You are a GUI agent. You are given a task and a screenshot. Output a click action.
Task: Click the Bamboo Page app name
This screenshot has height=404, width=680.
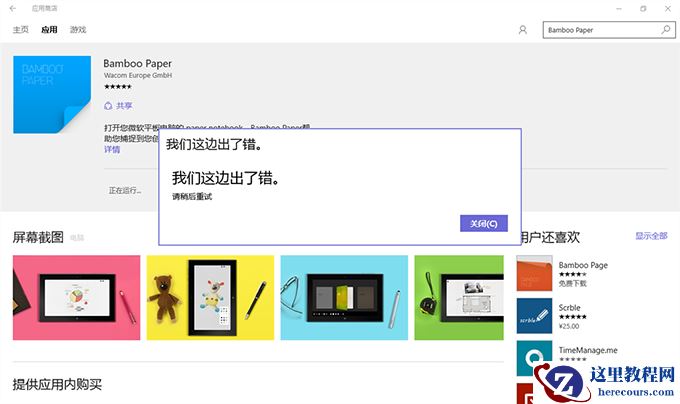tap(583, 265)
